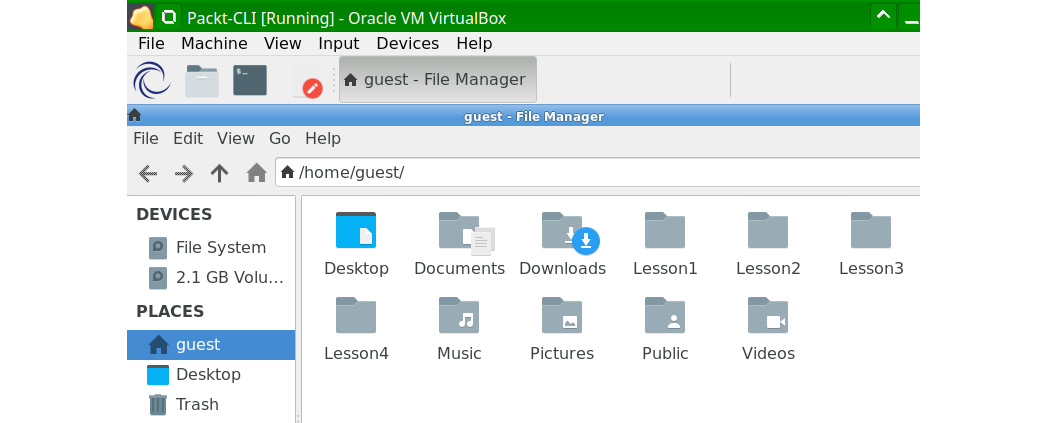Open the Downloads folder icon
The width and height of the screenshot is (1048, 423).
pos(563,232)
